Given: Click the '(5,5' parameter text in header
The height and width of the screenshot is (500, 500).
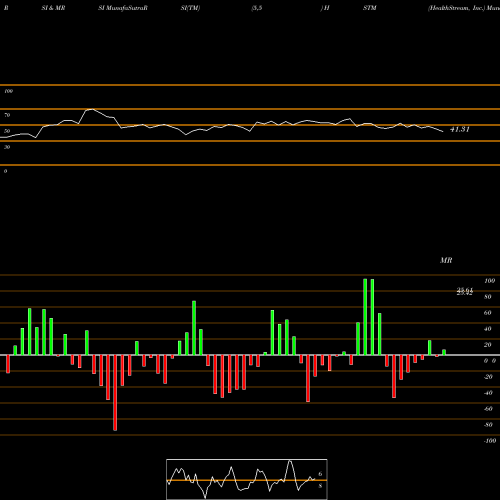Looking at the screenshot, I should (257, 8).
